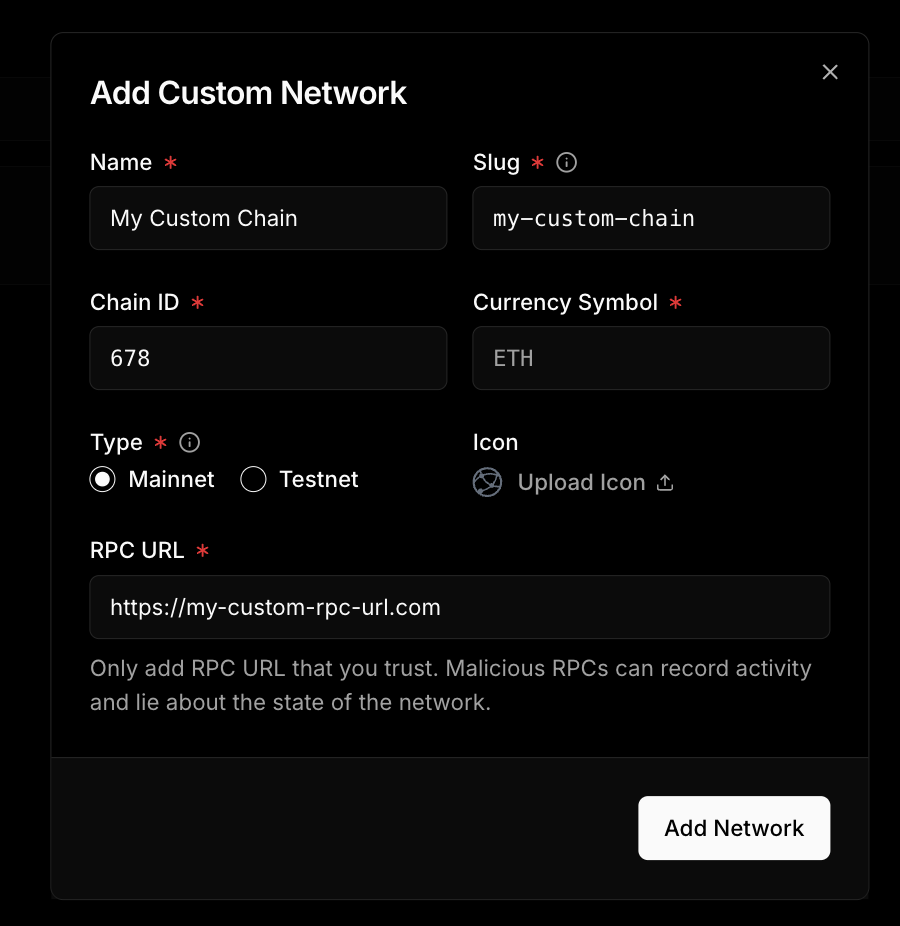Click the info icon beside Slug

point(566,162)
